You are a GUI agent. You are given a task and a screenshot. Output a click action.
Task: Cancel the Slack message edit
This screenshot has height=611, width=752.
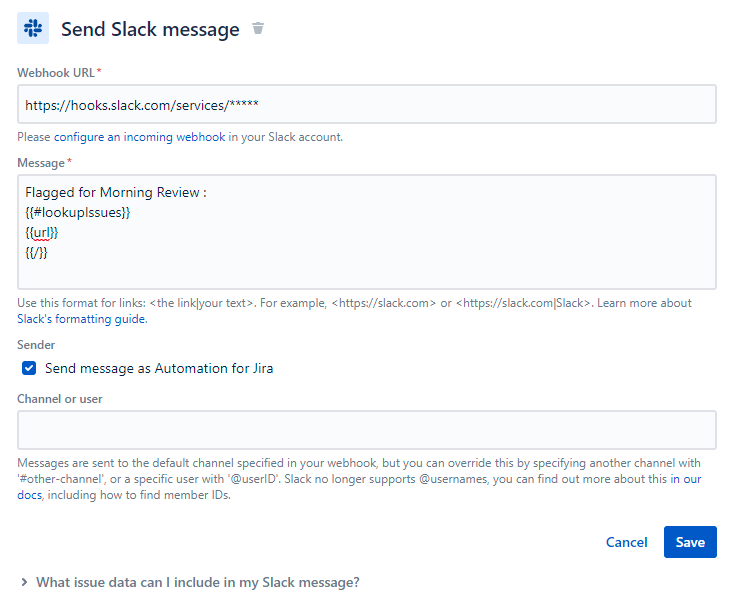coord(626,542)
